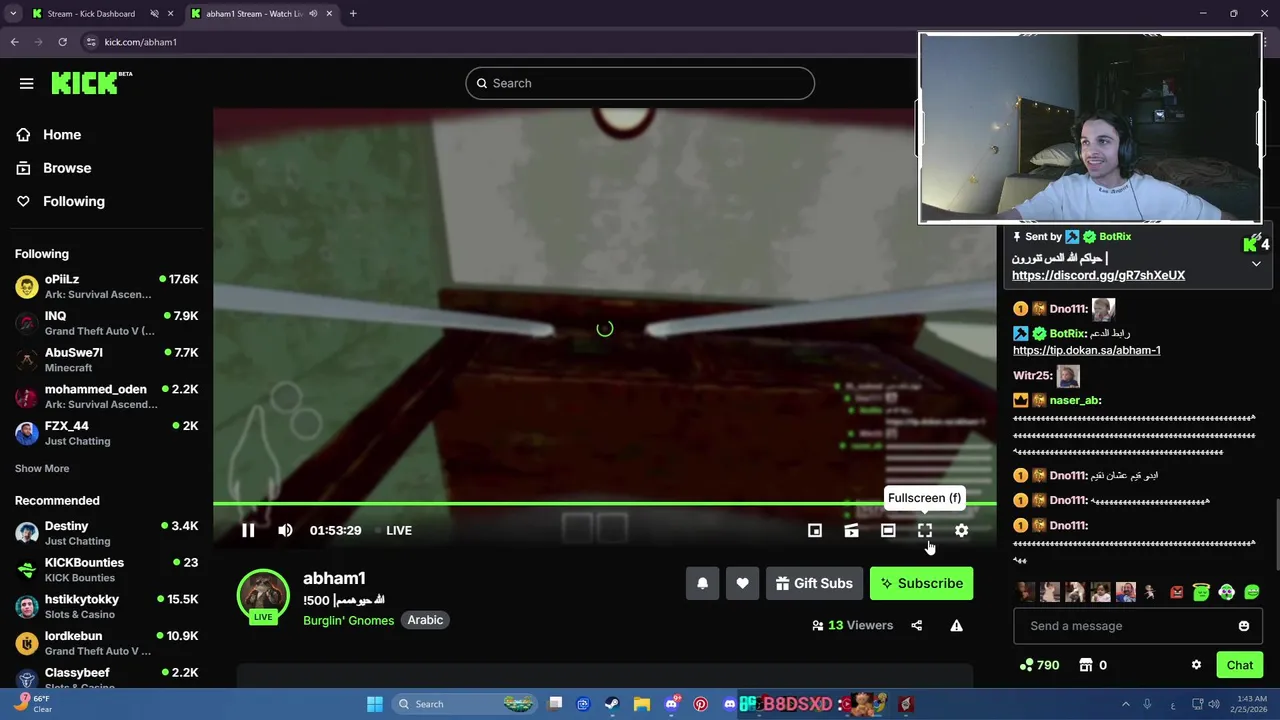The height and width of the screenshot is (720, 1280).
Task: Open chat settings gear icon
Action: (1196, 665)
